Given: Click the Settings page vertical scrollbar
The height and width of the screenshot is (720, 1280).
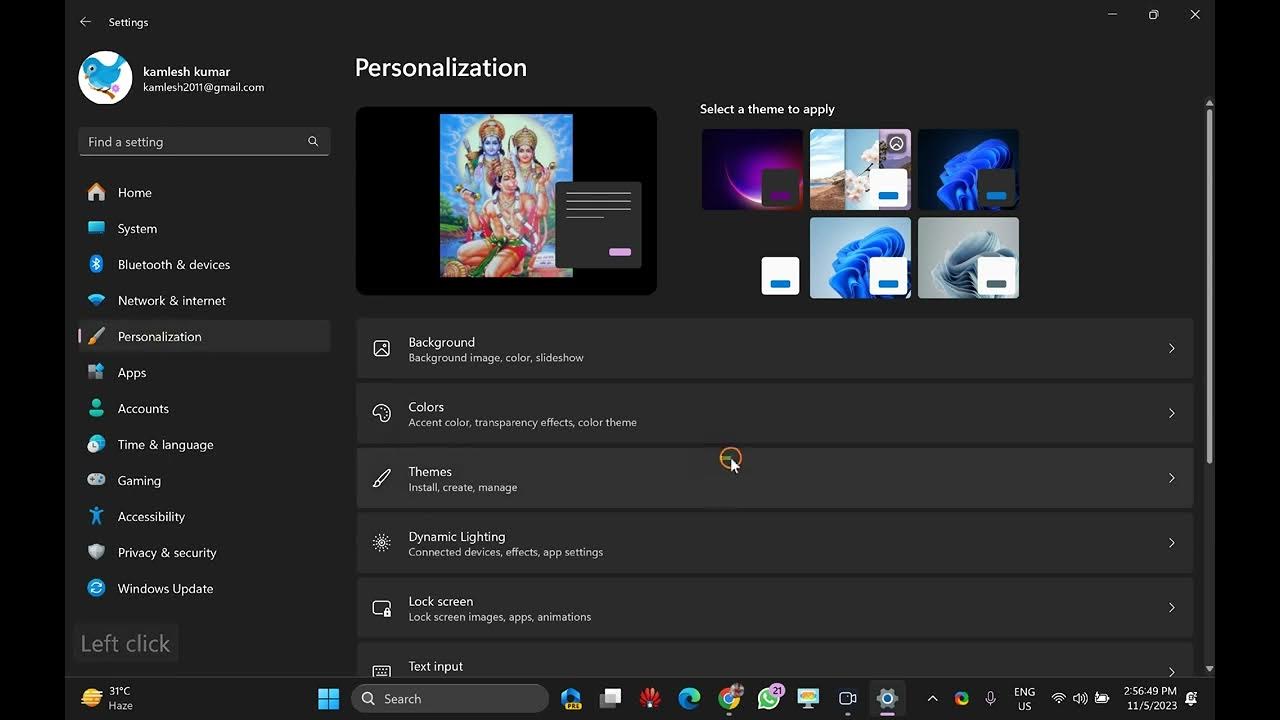Looking at the screenshot, I should [x=1209, y=285].
